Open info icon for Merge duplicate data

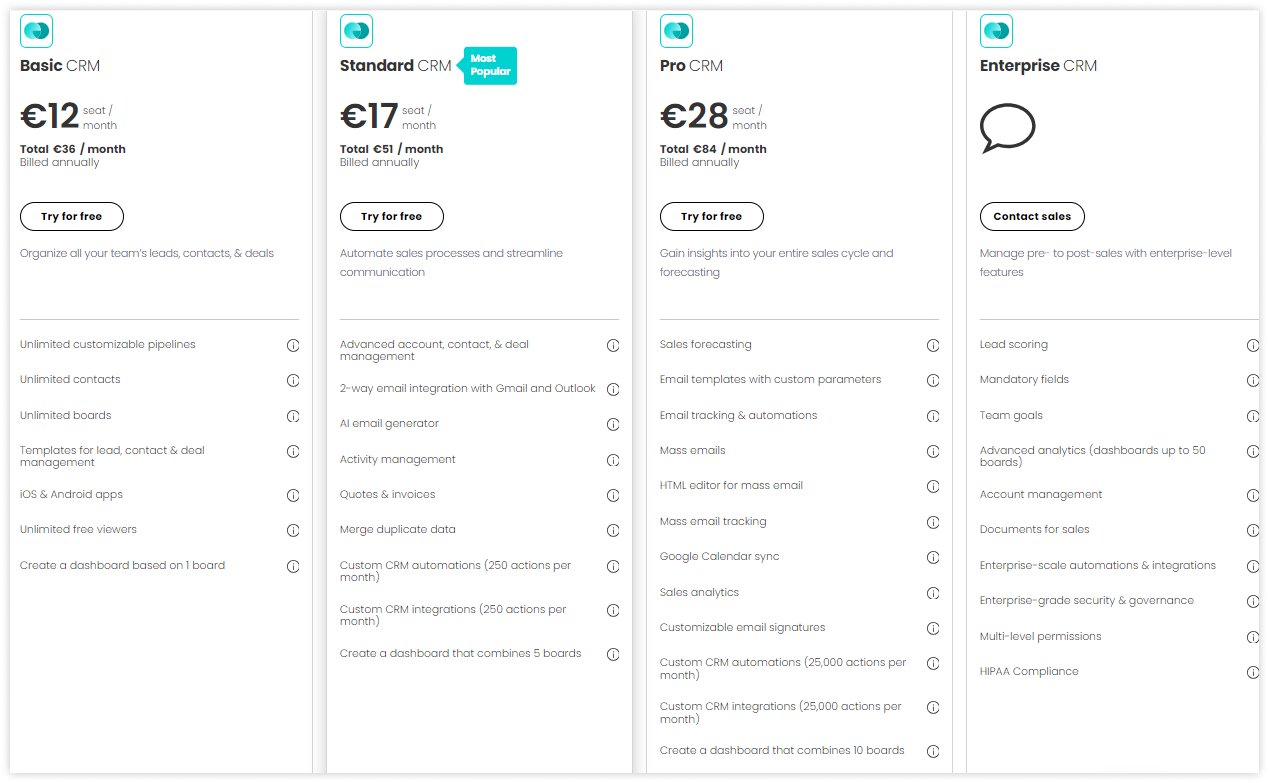click(x=613, y=530)
